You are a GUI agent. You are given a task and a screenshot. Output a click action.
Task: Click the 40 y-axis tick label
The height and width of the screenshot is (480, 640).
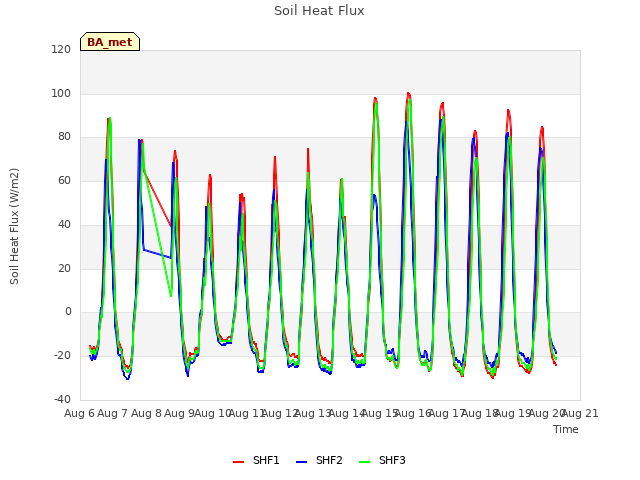64,224
